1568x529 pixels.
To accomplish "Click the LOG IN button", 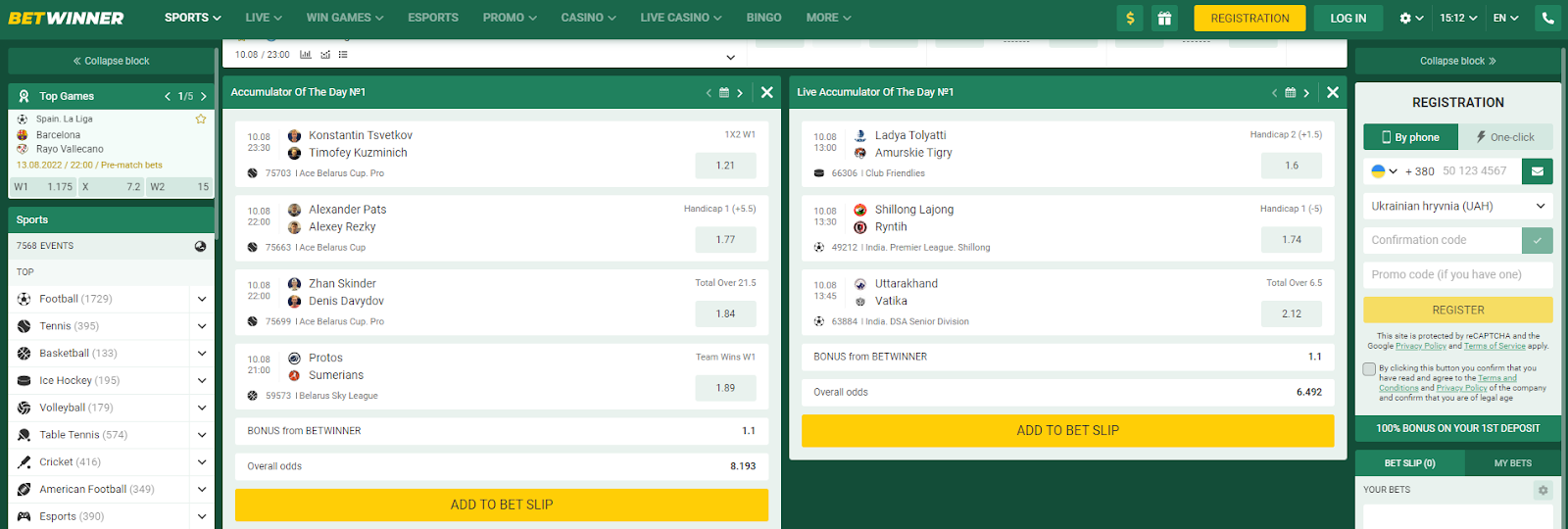I will (x=1347, y=18).
